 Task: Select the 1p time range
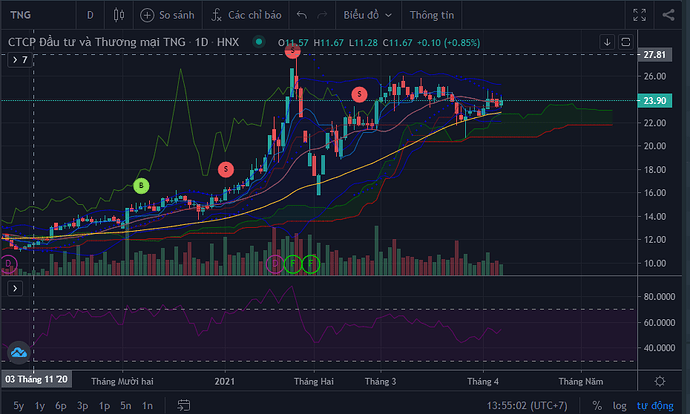(104, 406)
